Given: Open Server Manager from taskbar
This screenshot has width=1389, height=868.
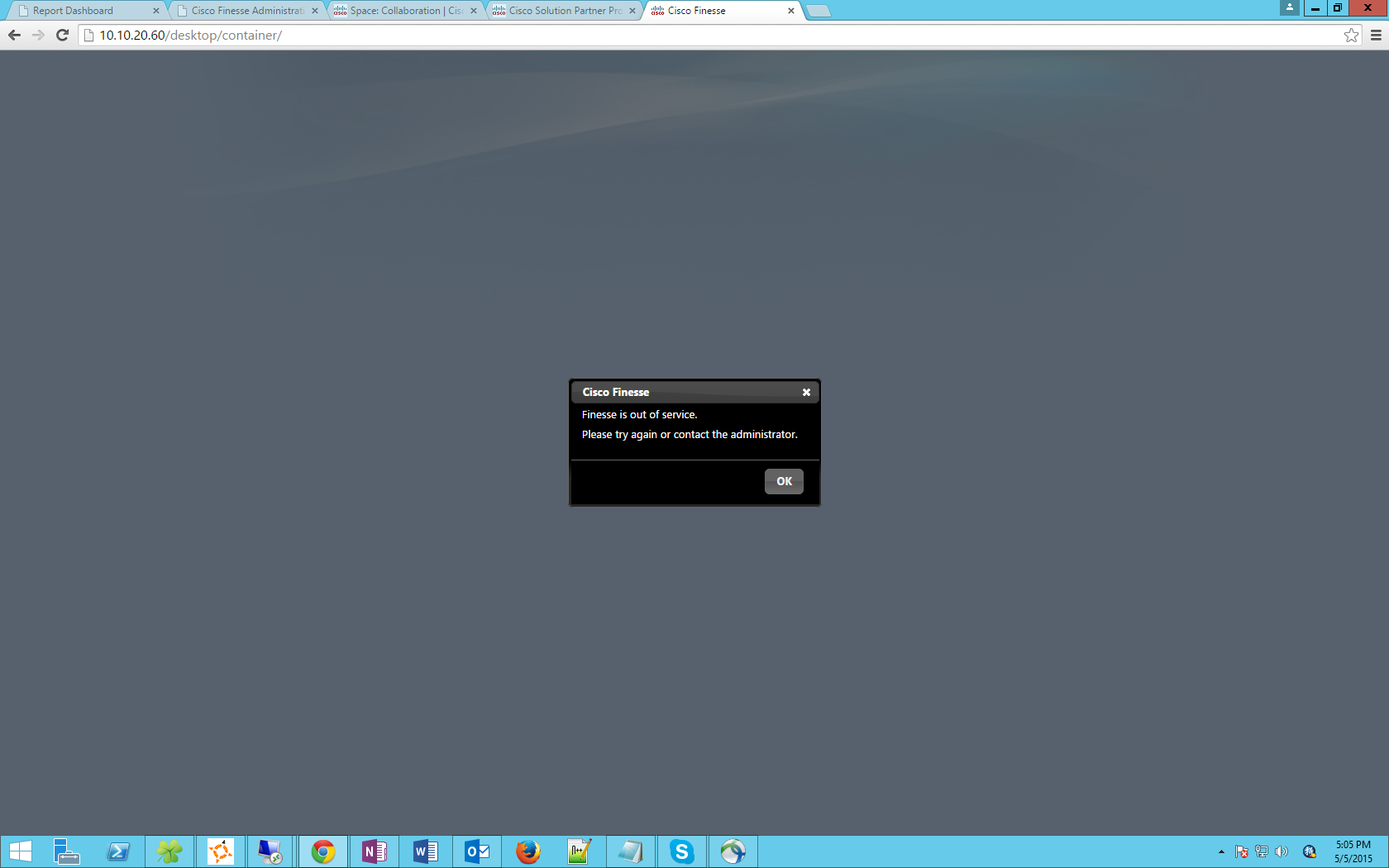Looking at the screenshot, I should pyautogui.click(x=66, y=851).
